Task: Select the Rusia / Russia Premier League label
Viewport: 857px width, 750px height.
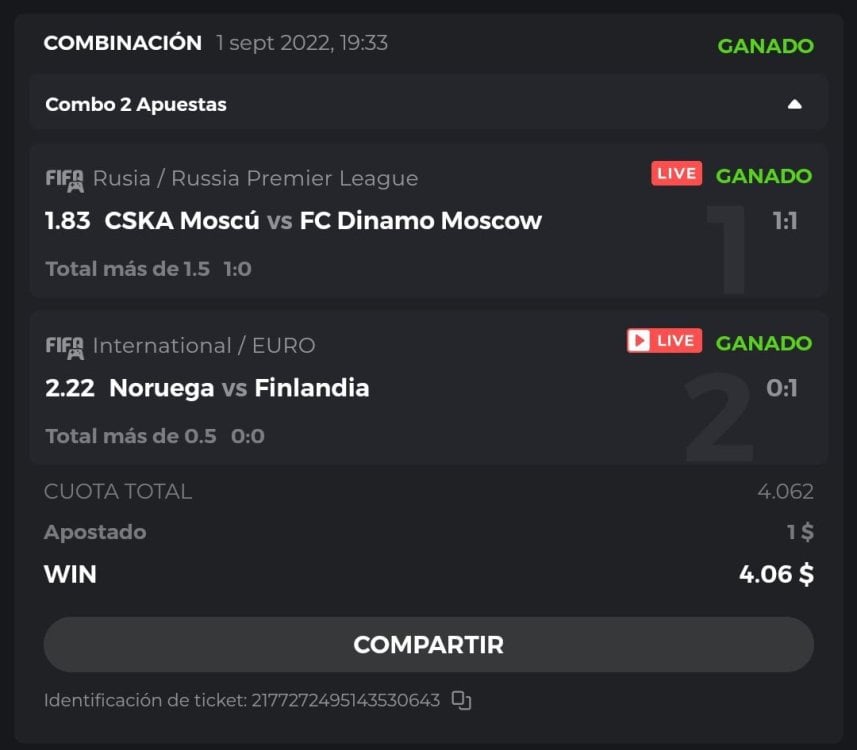Action: pyautogui.click(x=255, y=178)
